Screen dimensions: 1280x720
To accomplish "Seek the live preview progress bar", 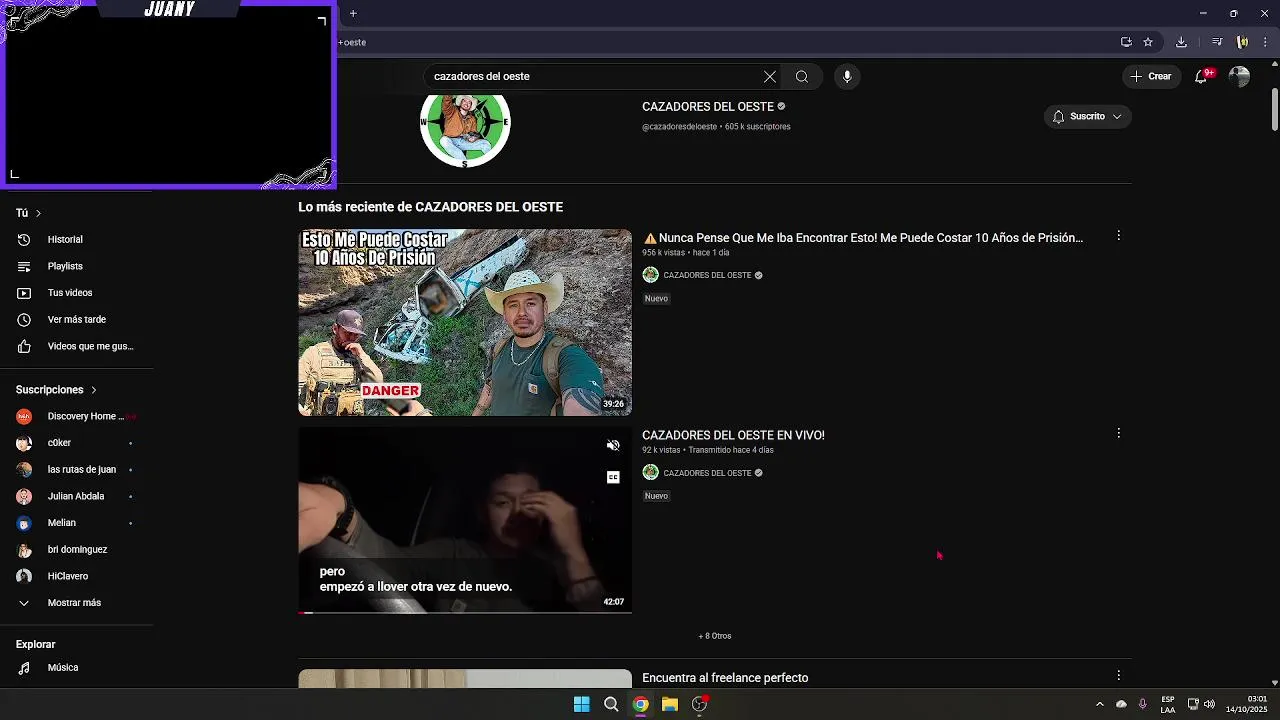I will 465,612.
